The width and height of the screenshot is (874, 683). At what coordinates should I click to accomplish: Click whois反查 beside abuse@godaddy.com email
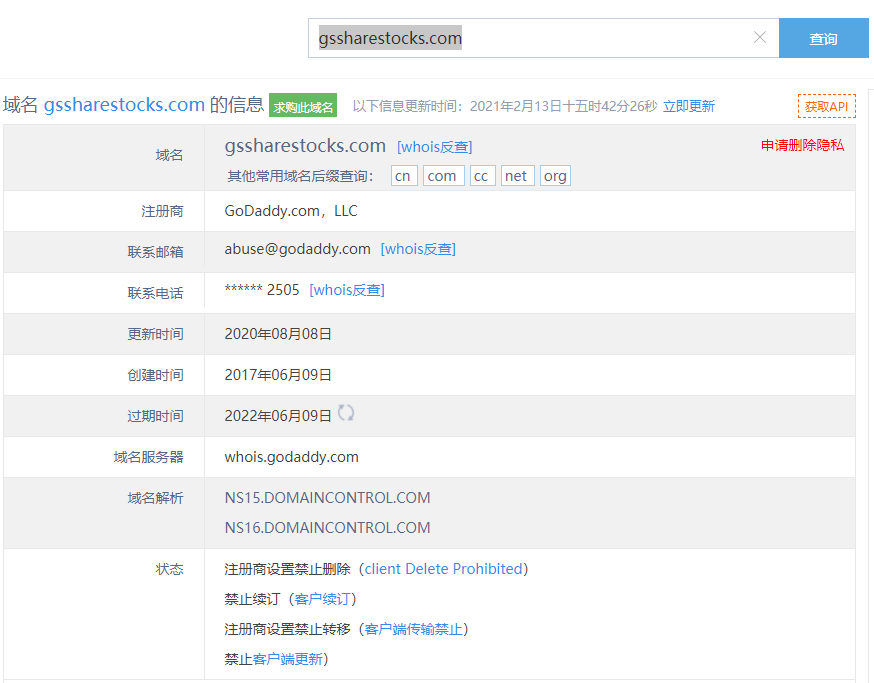coord(418,249)
